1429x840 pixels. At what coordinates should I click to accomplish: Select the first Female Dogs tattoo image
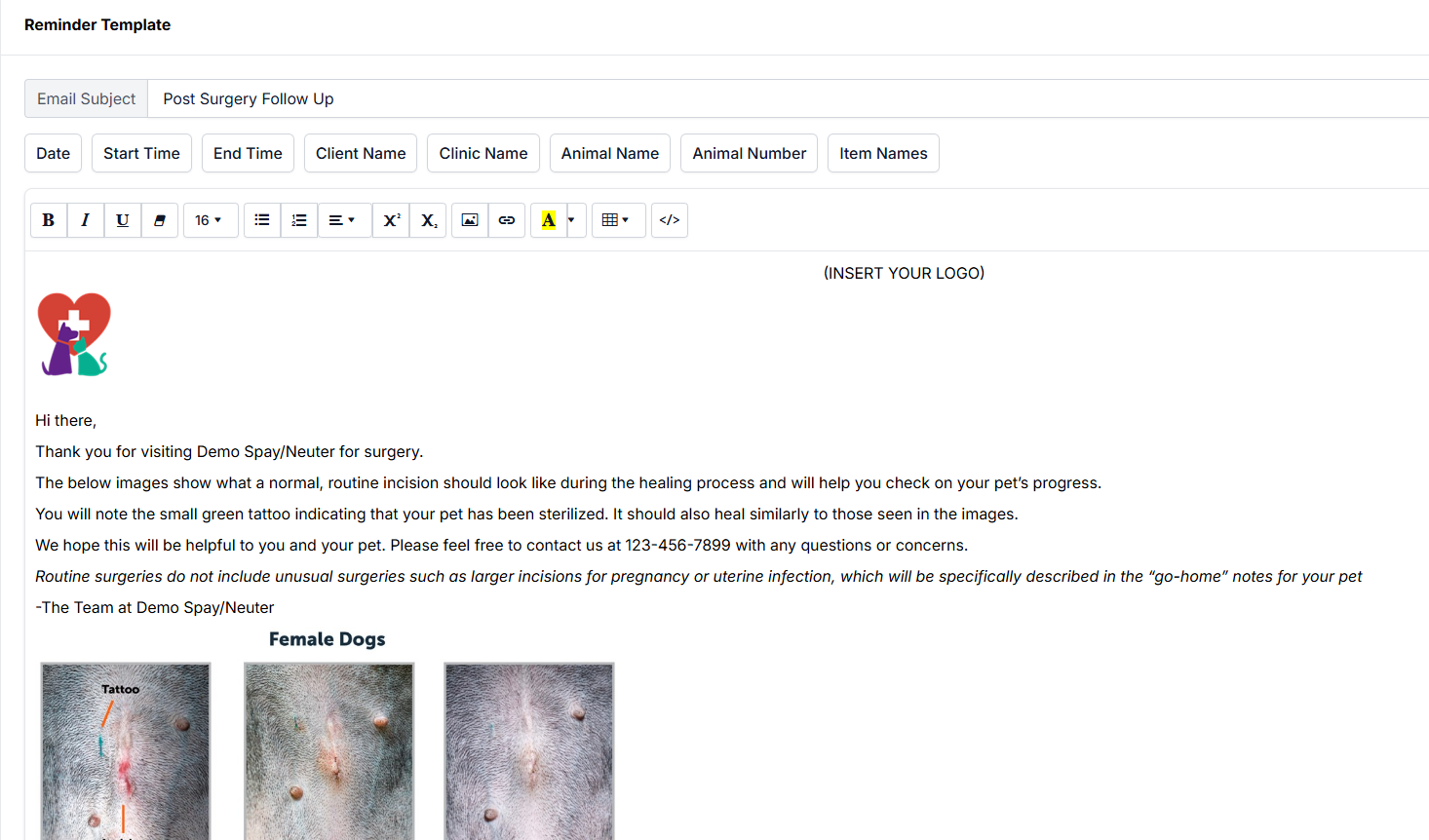pos(126,750)
